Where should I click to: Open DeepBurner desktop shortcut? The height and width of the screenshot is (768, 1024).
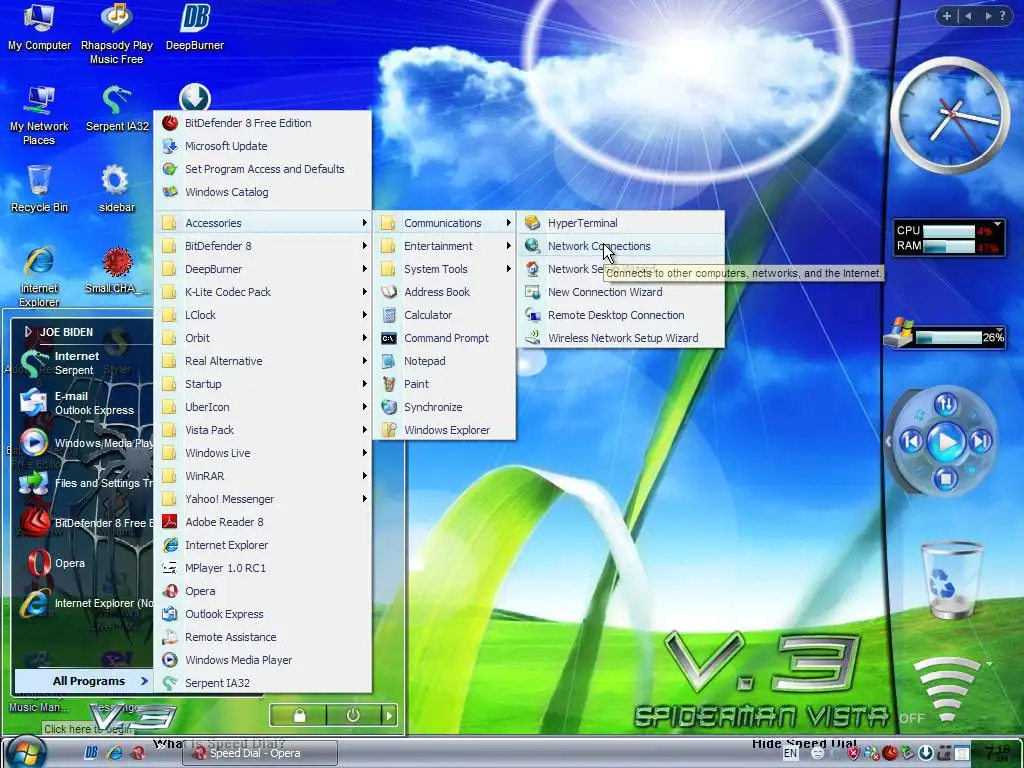click(x=195, y=27)
